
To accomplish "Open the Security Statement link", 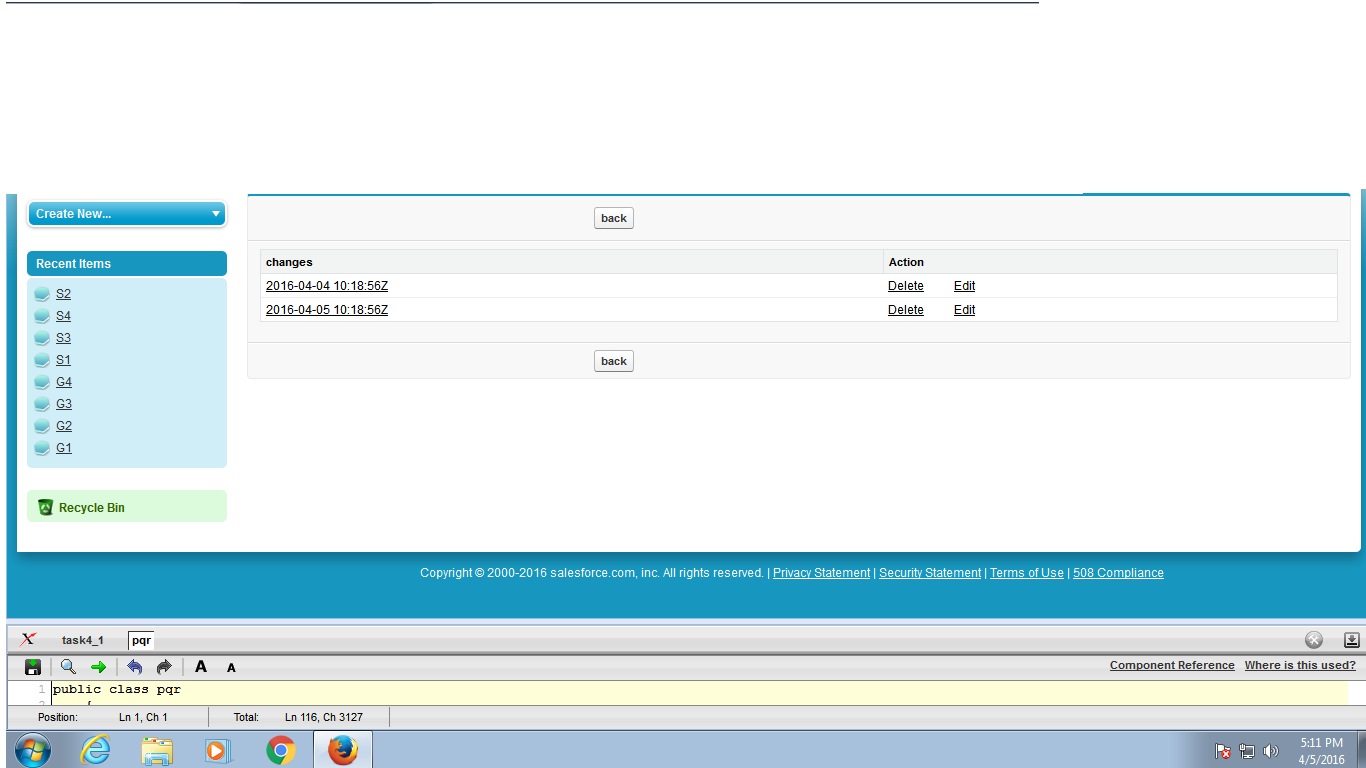I will [x=930, y=573].
